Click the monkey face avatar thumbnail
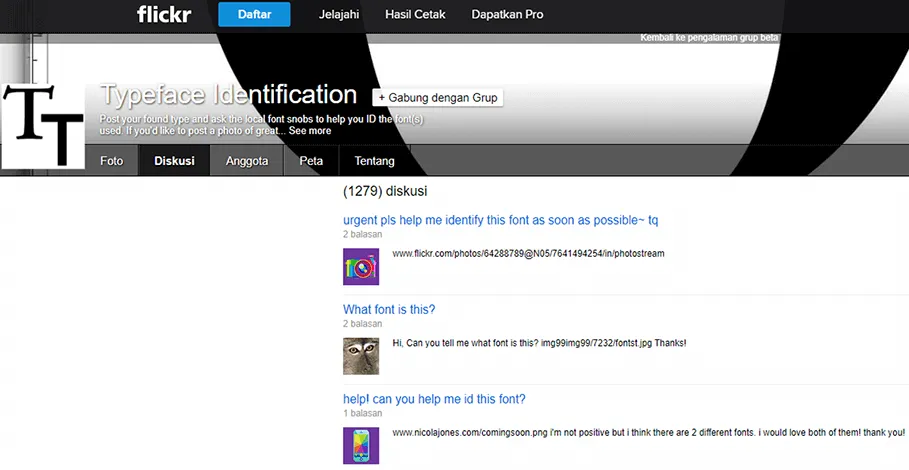The width and height of the screenshot is (909, 470). click(361, 356)
